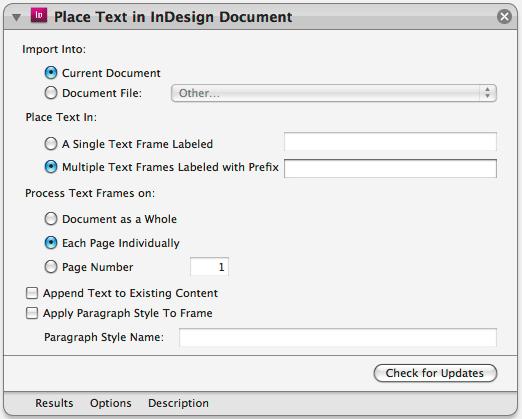Click the page number value field
522x419 pixels.
tap(209, 267)
